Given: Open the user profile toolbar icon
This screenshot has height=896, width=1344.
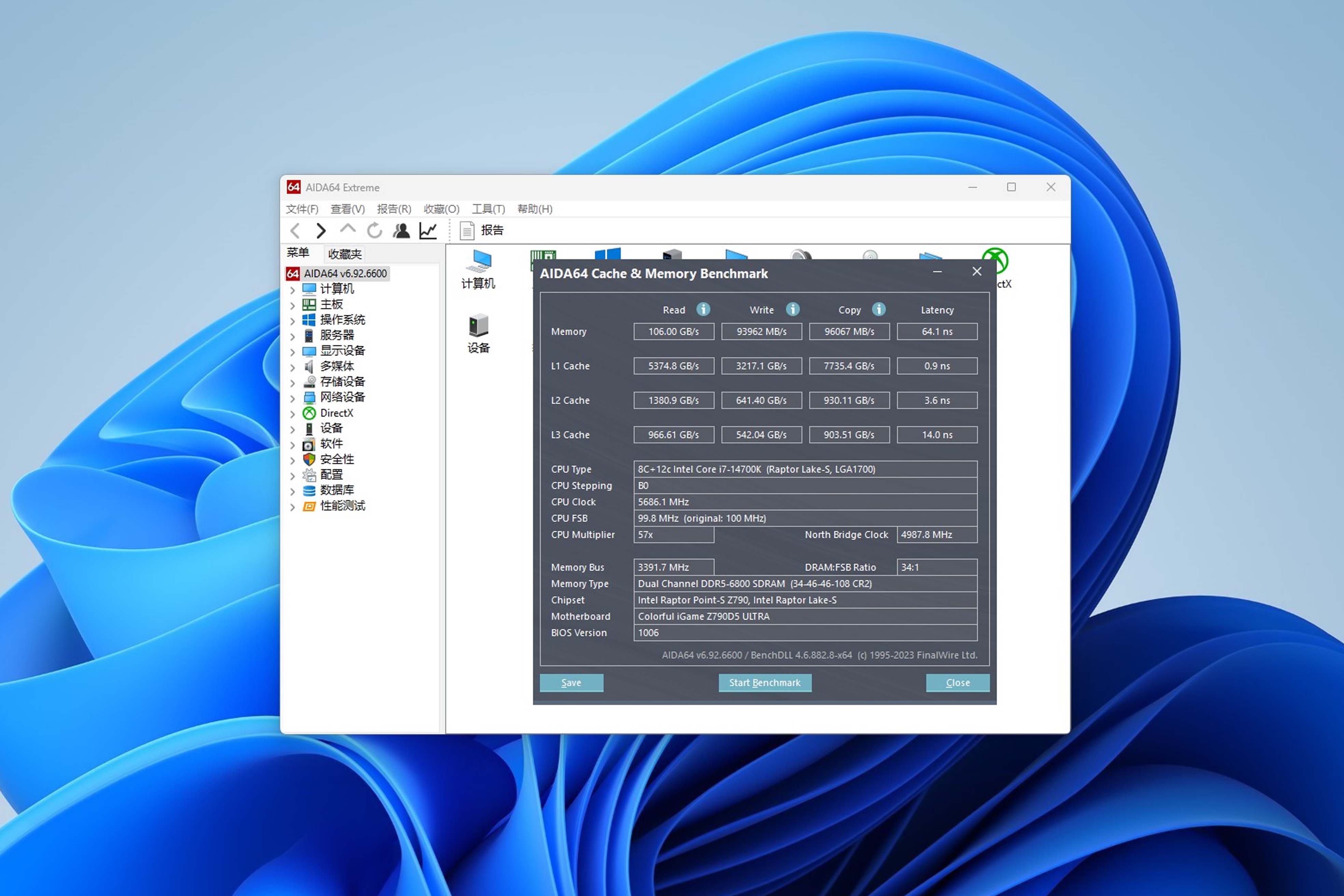Looking at the screenshot, I should click(401, 230).
